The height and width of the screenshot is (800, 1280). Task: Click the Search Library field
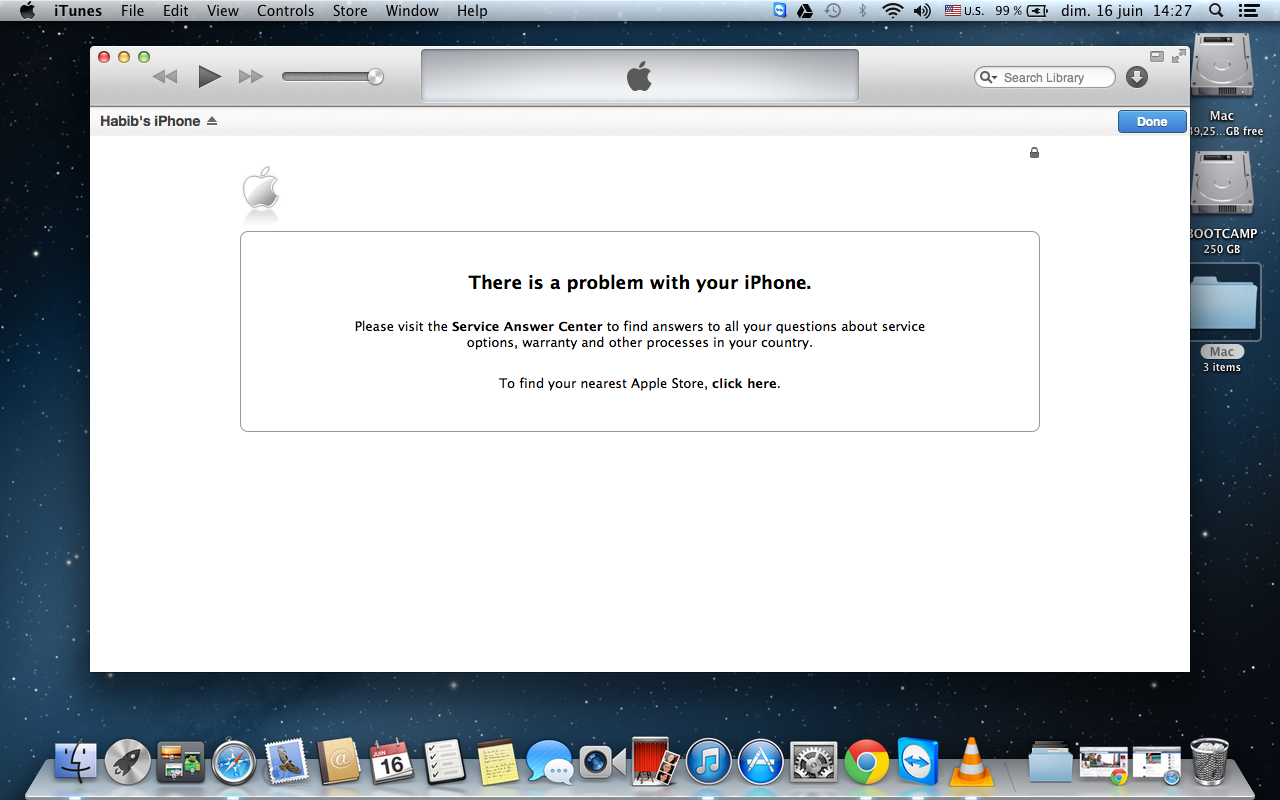(1045, 77)
